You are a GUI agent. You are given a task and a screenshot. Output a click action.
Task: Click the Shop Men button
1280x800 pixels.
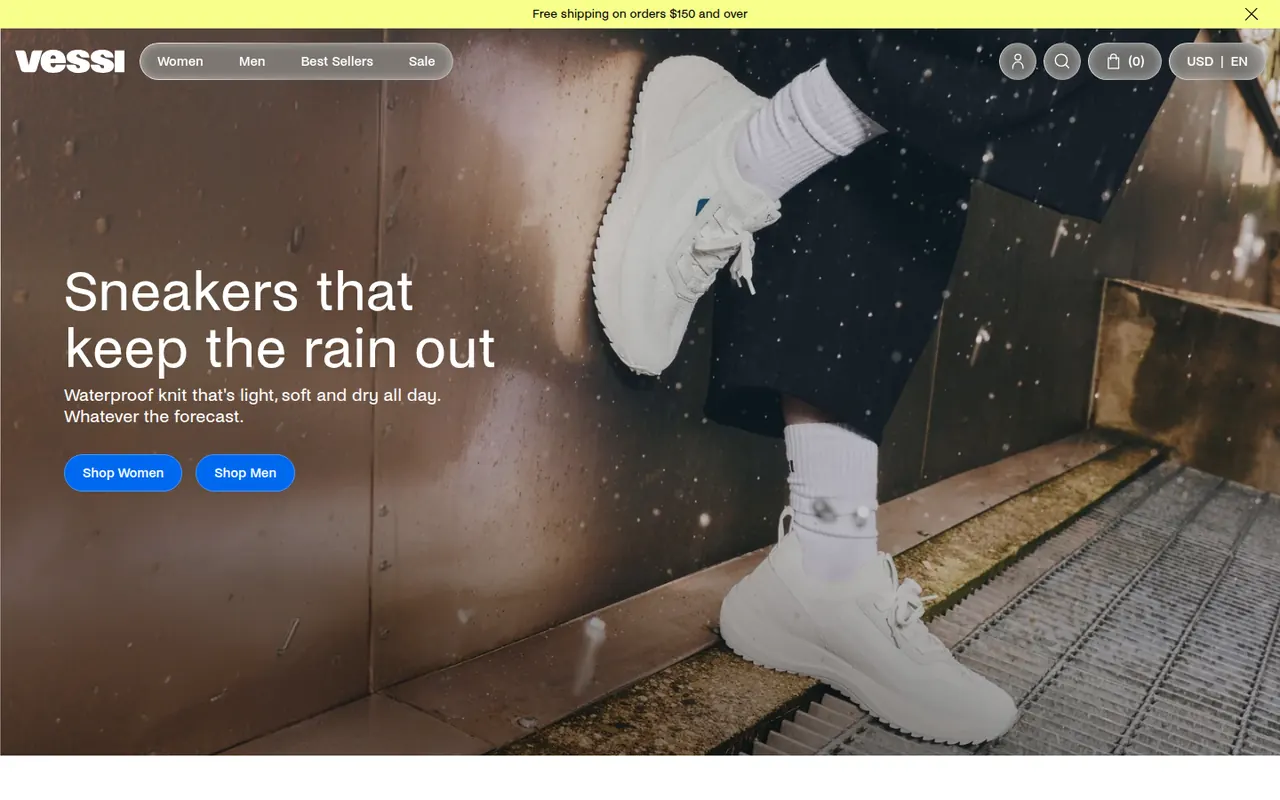point(245,473)
